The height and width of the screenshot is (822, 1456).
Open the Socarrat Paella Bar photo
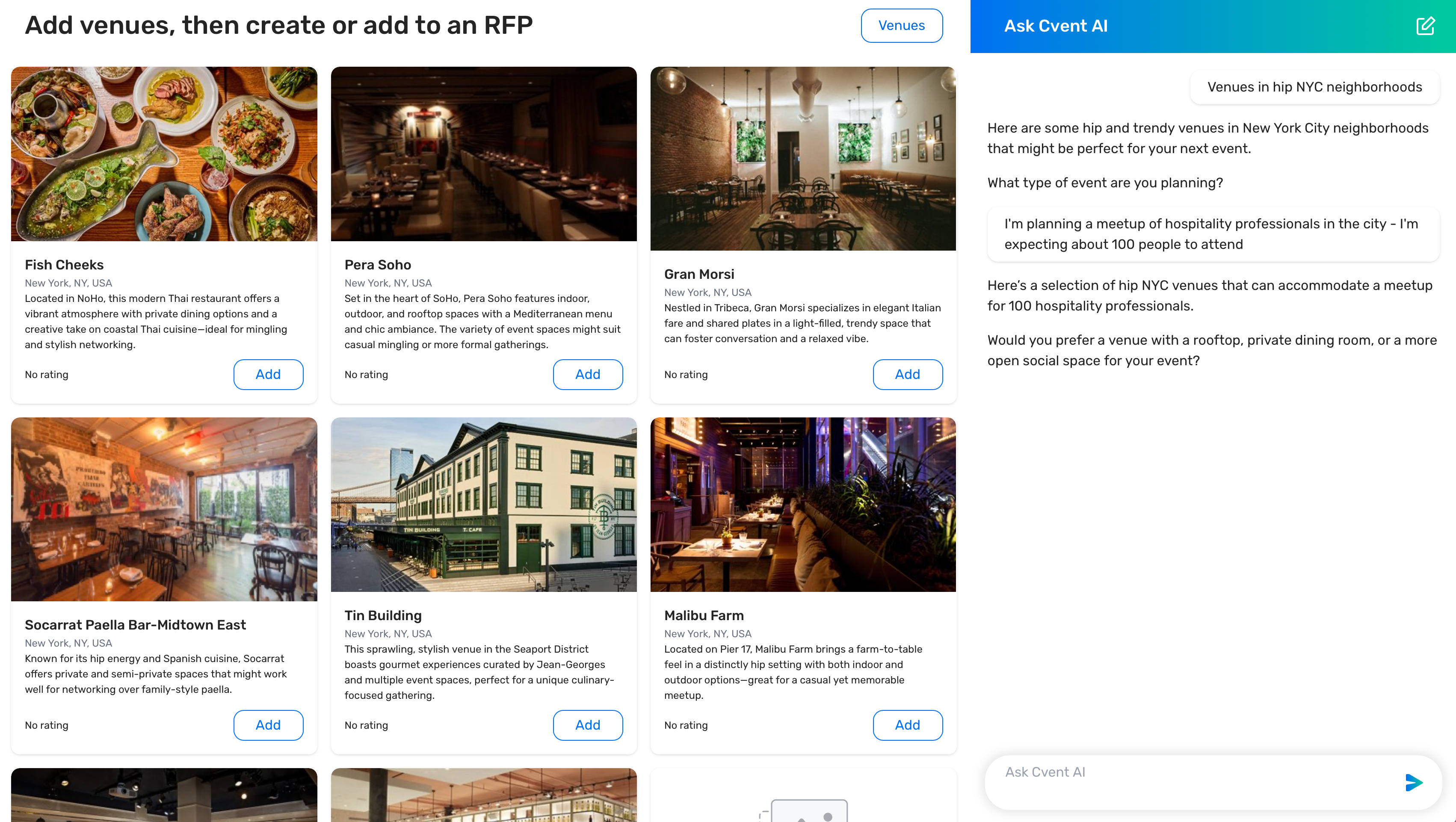click(164, 509)
